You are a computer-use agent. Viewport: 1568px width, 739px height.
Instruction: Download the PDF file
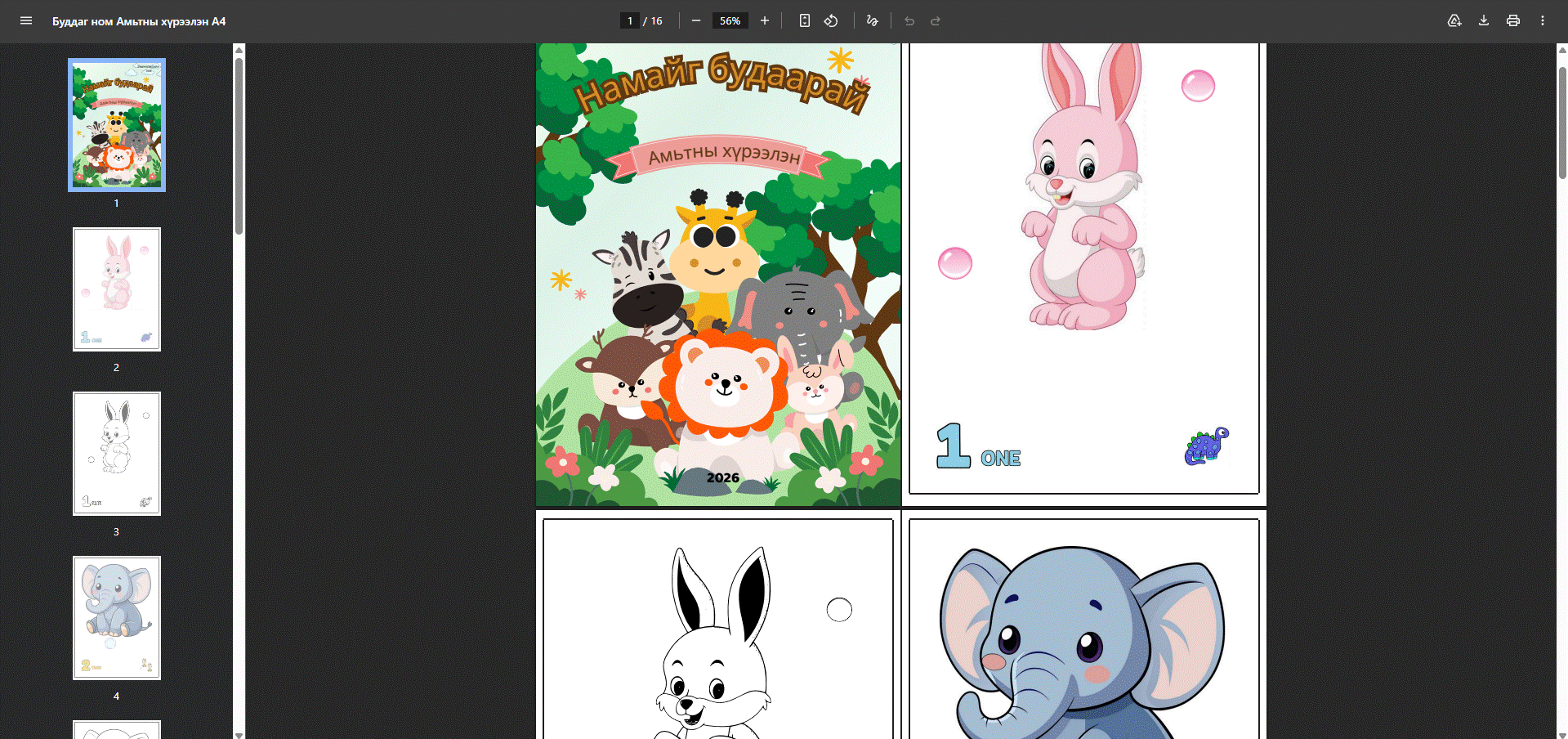1484,20
